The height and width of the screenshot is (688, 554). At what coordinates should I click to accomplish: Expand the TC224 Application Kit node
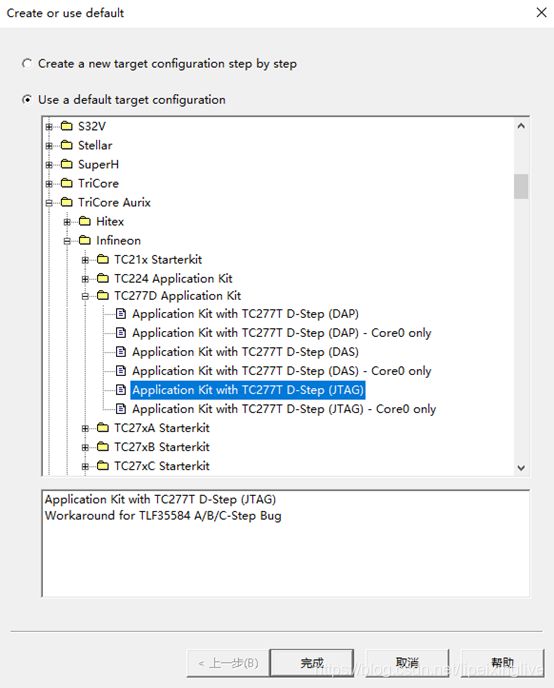click(85, 279)
